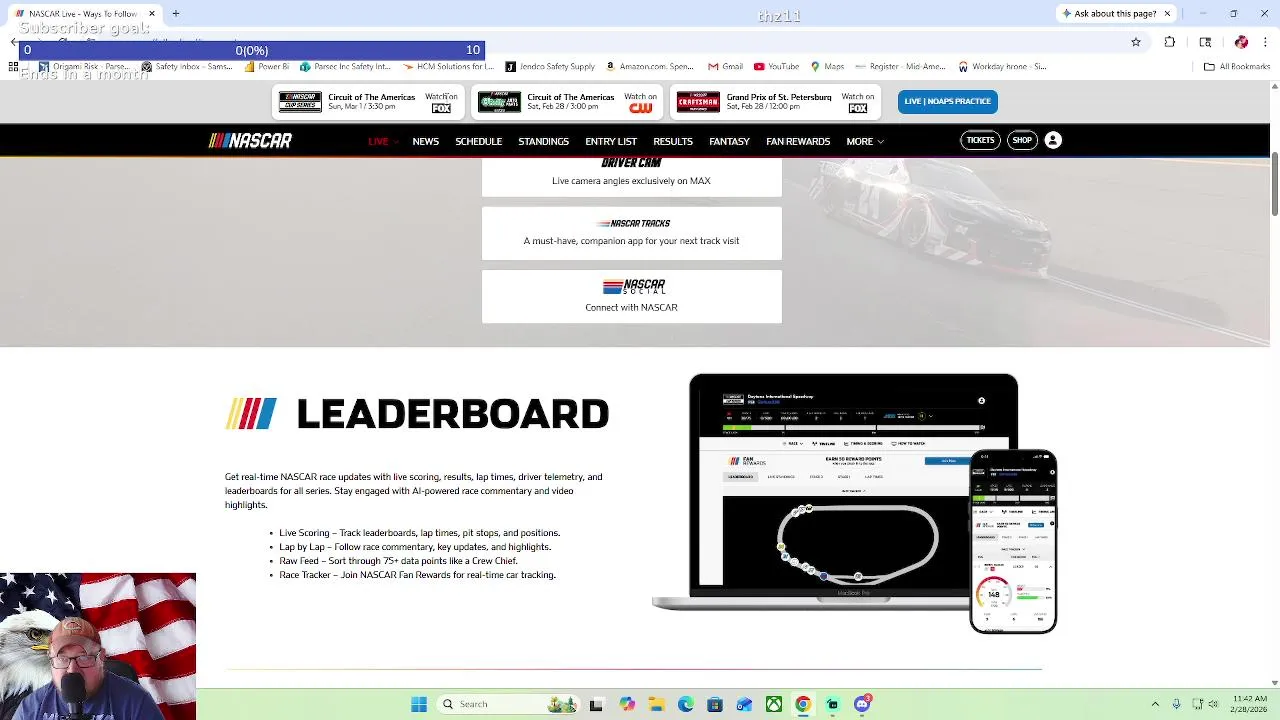Open the Parsec Inc Safety bookmark
Viewport: 1280px width, 720px height.
click(x=345, y=67)
